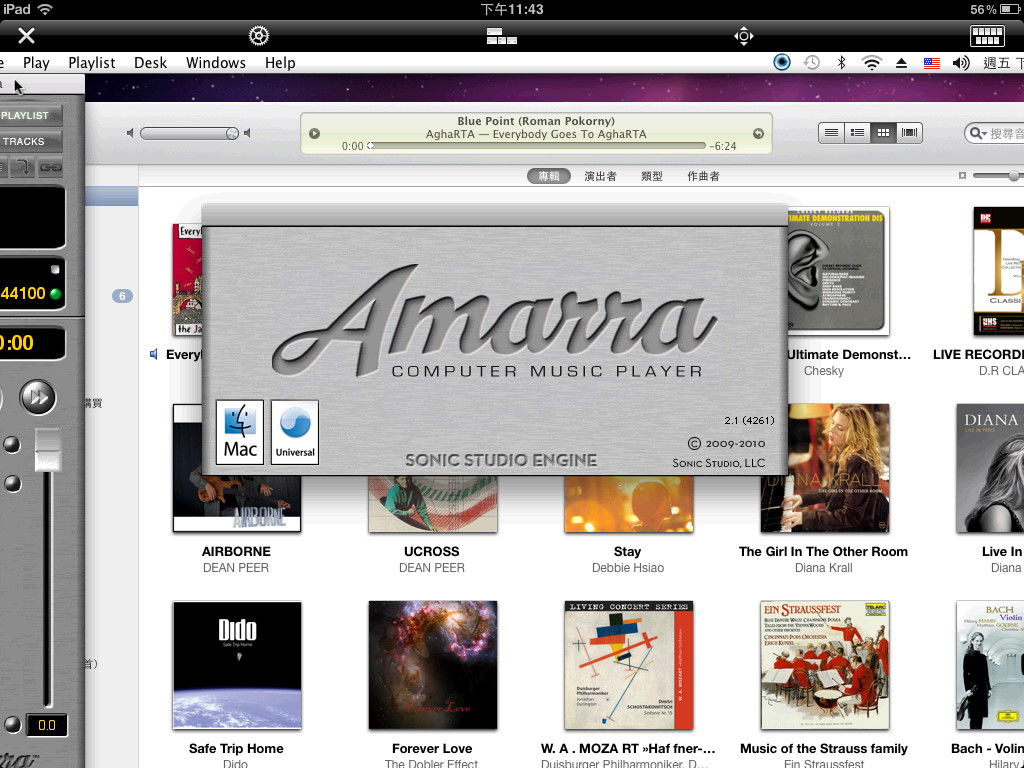Click the 0.0 level readout in Amarra
Screen dimensions: 1024x768
46,725
